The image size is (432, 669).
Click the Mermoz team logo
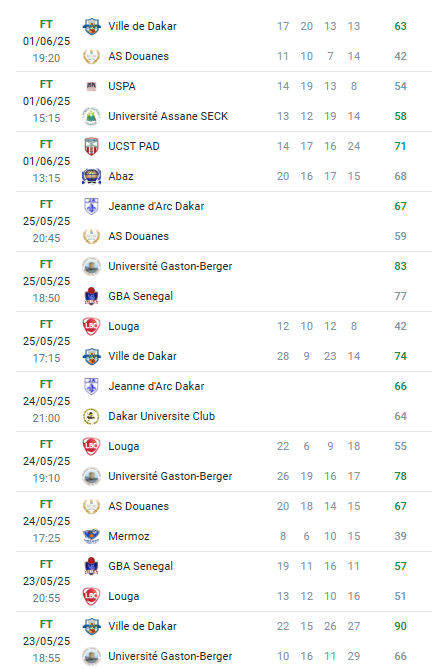coord(91,536)
